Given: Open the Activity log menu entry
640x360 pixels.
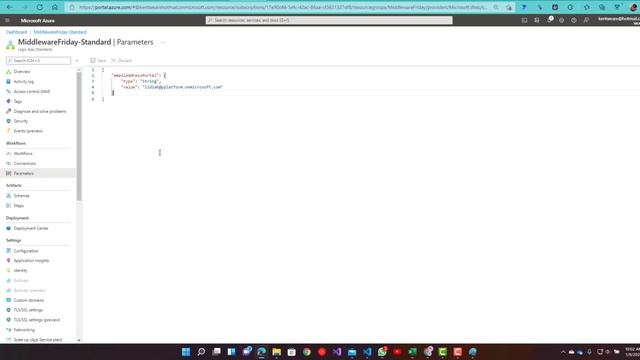Looking at the screenshot, I should tap(23, 82).
